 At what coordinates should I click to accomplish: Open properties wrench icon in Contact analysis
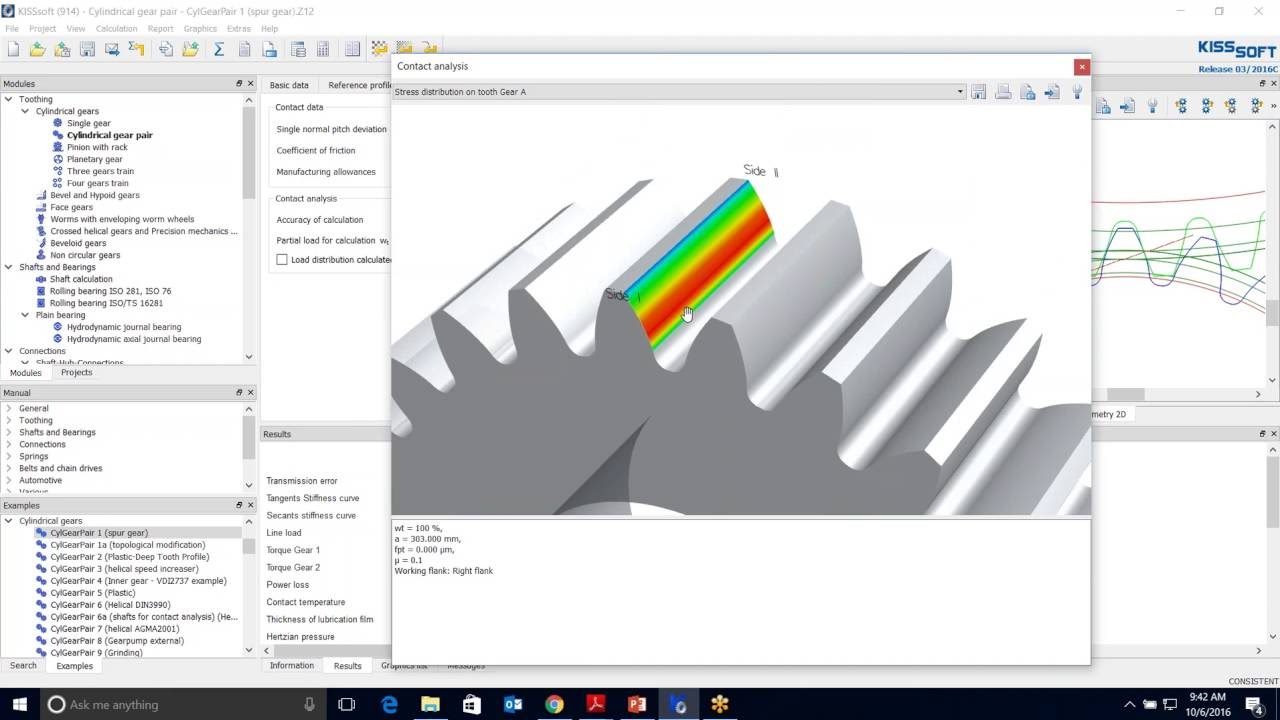pos(1077,92)
